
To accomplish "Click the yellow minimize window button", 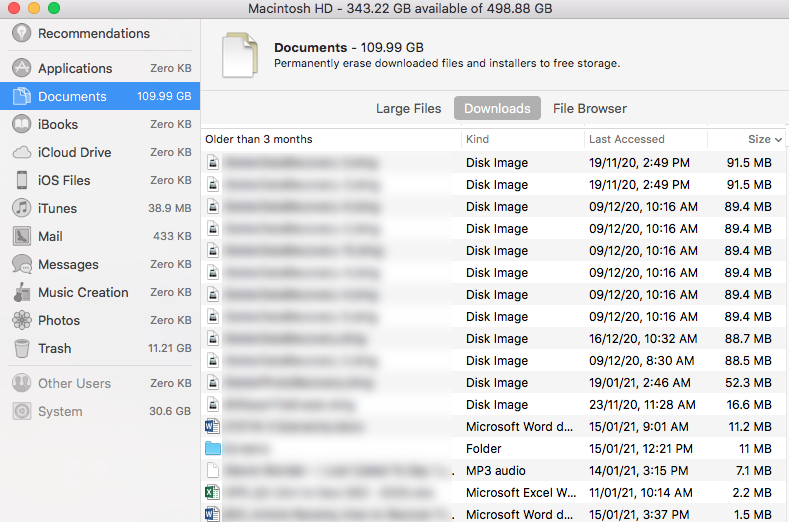I will (x=34, y=8).
